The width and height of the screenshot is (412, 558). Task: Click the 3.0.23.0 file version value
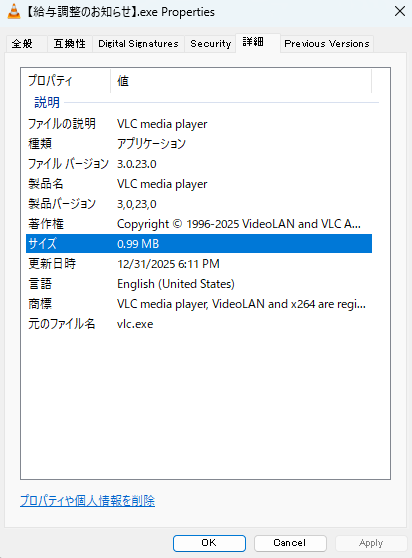tap(137, 164)
